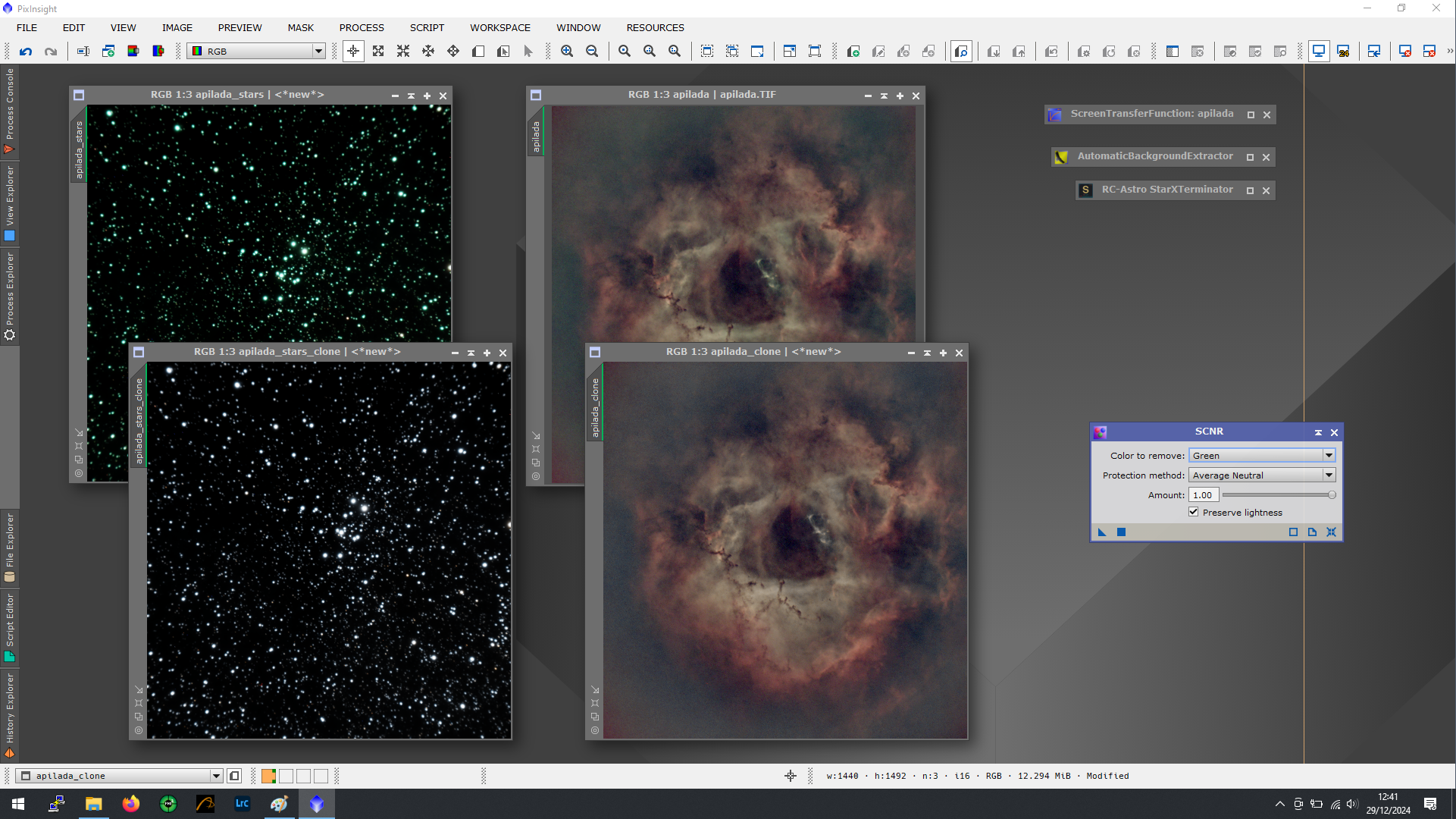Toggle the magnifier-document button in main toolbar
1456x819 pixels.
(x=961, y=52)
